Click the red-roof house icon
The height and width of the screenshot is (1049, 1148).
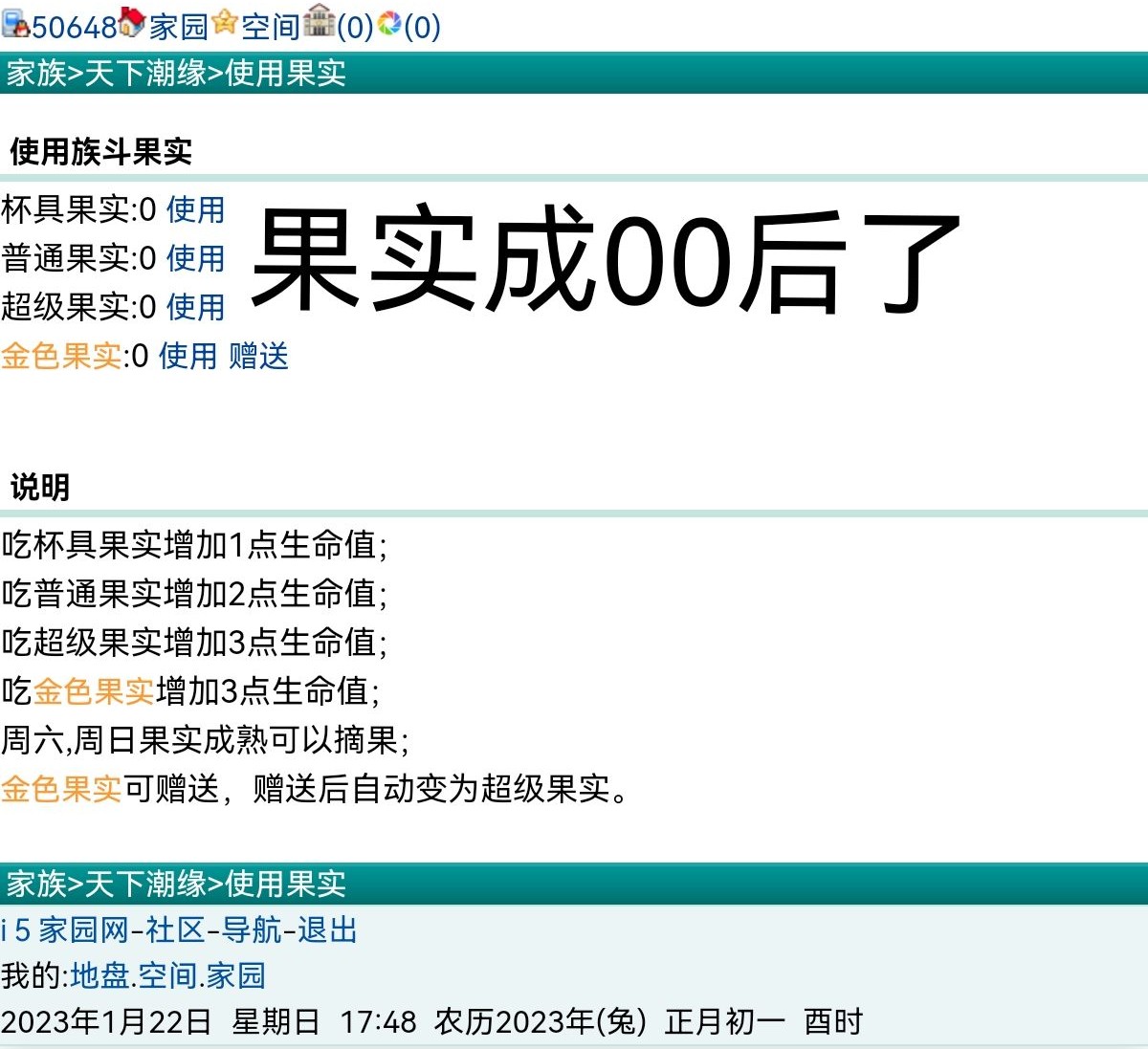[x=132, y=21]
